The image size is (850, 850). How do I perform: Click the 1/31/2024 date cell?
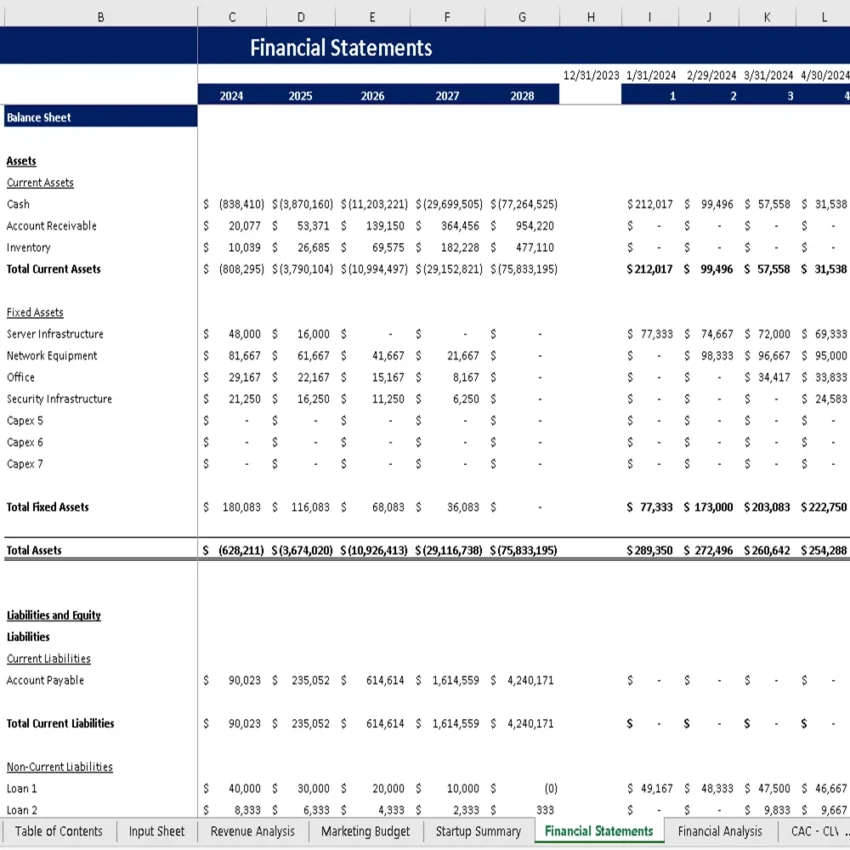(651, 75)
